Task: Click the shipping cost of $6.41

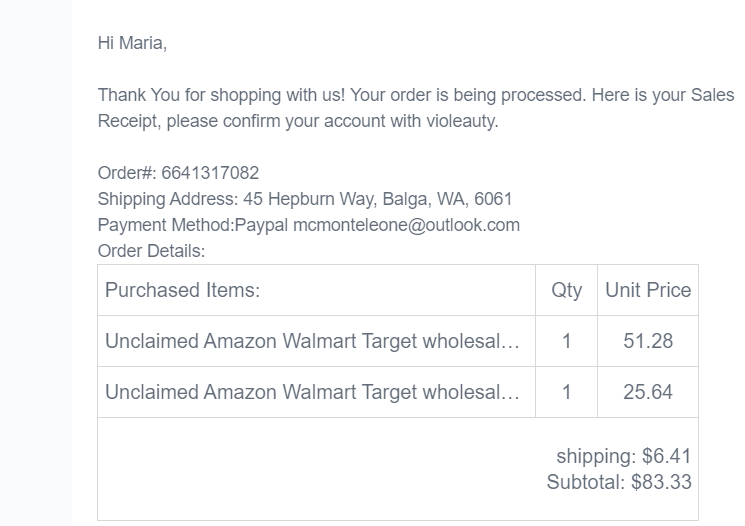Action: pyautogui.click(x=666, y=457)
